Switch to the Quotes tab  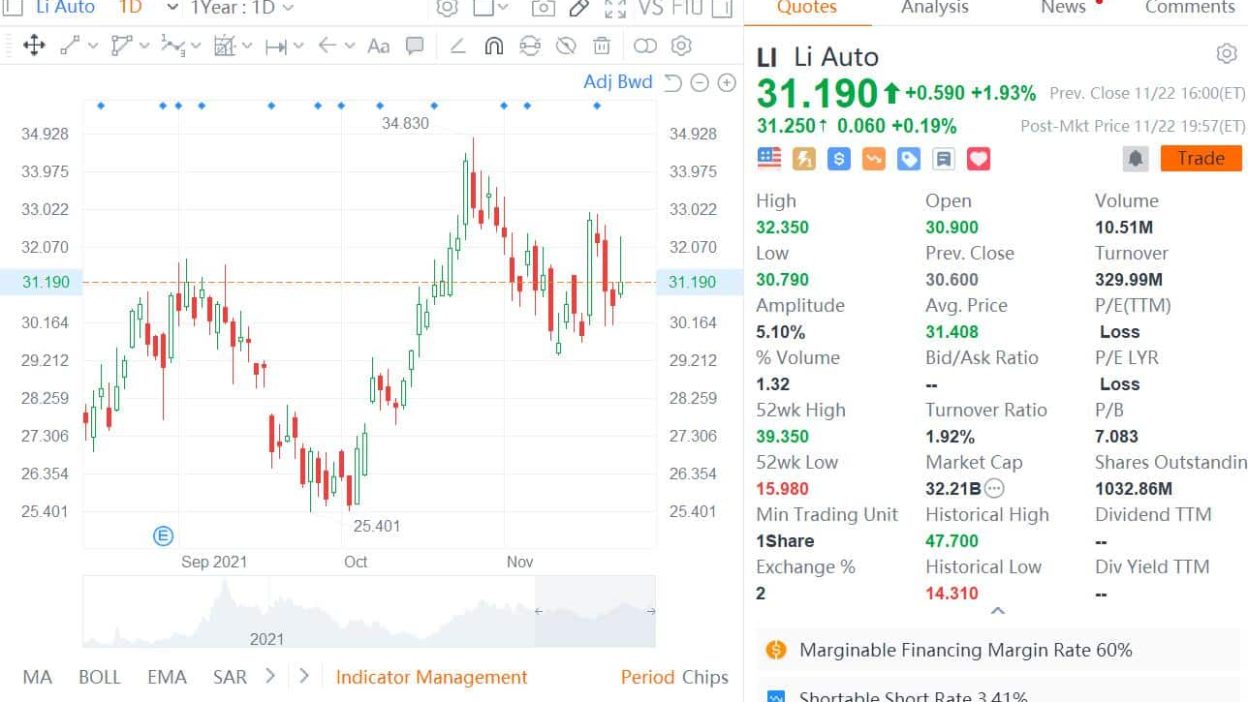[x=807, y=8]
